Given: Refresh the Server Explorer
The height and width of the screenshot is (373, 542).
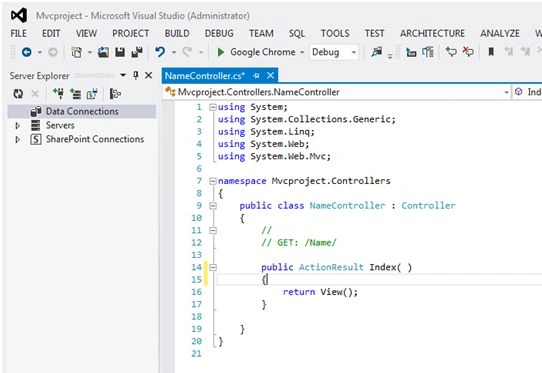Looking at the screenshot, I should (x=18, y=93).
